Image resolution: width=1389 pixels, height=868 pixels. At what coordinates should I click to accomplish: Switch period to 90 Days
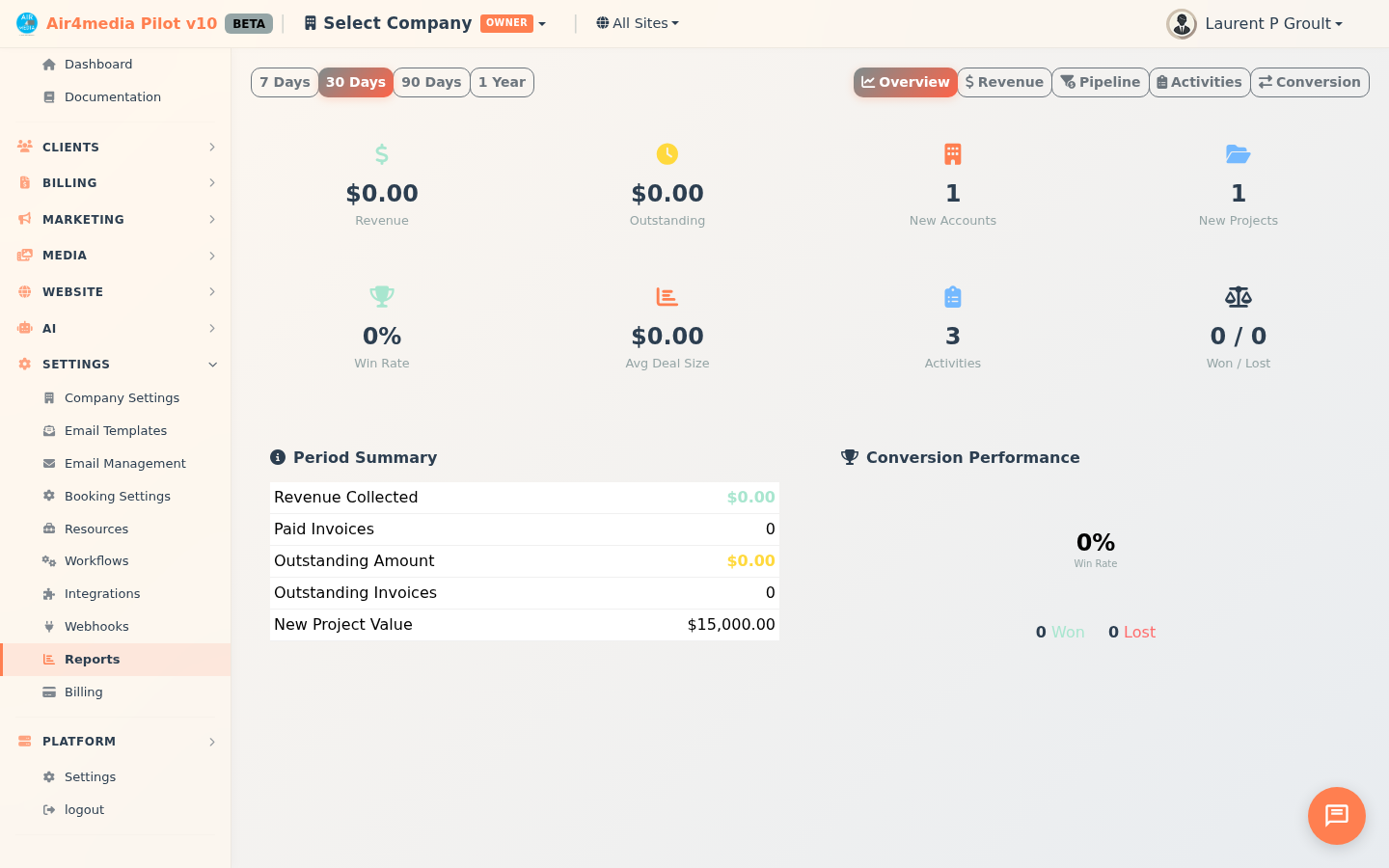tap(431, 82)
